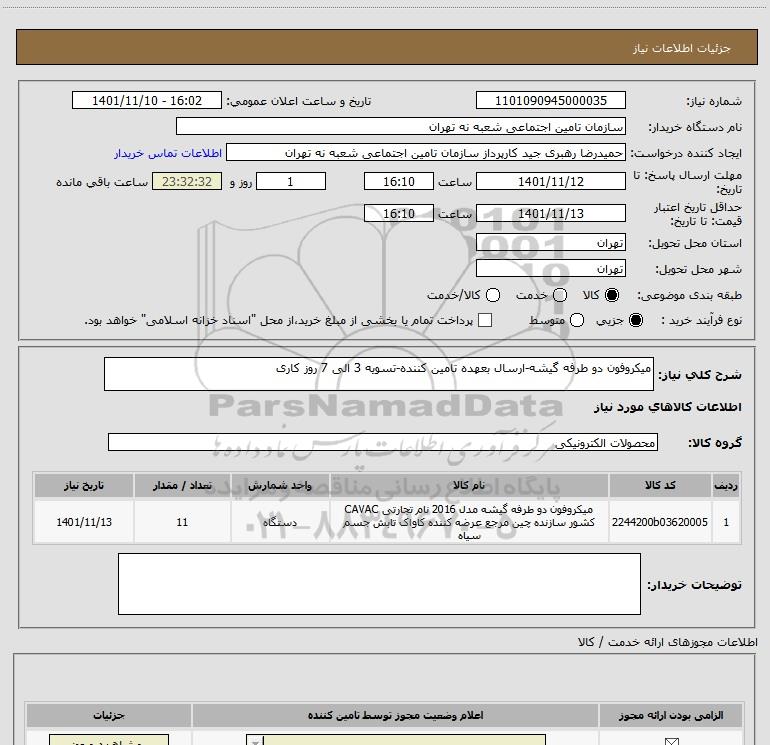Click the کد کالا column header
Image resolution: width=770 pixels, height=745 pixels.
[660, 485]
